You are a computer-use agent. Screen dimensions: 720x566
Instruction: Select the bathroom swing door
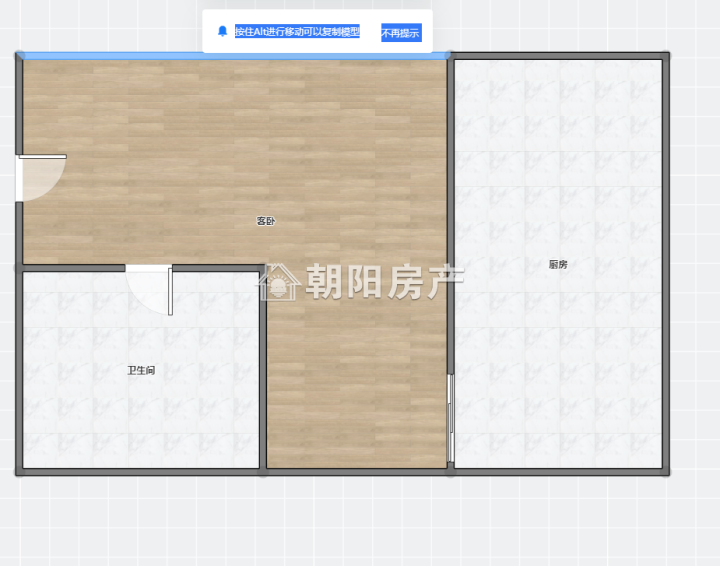[150, 288]
